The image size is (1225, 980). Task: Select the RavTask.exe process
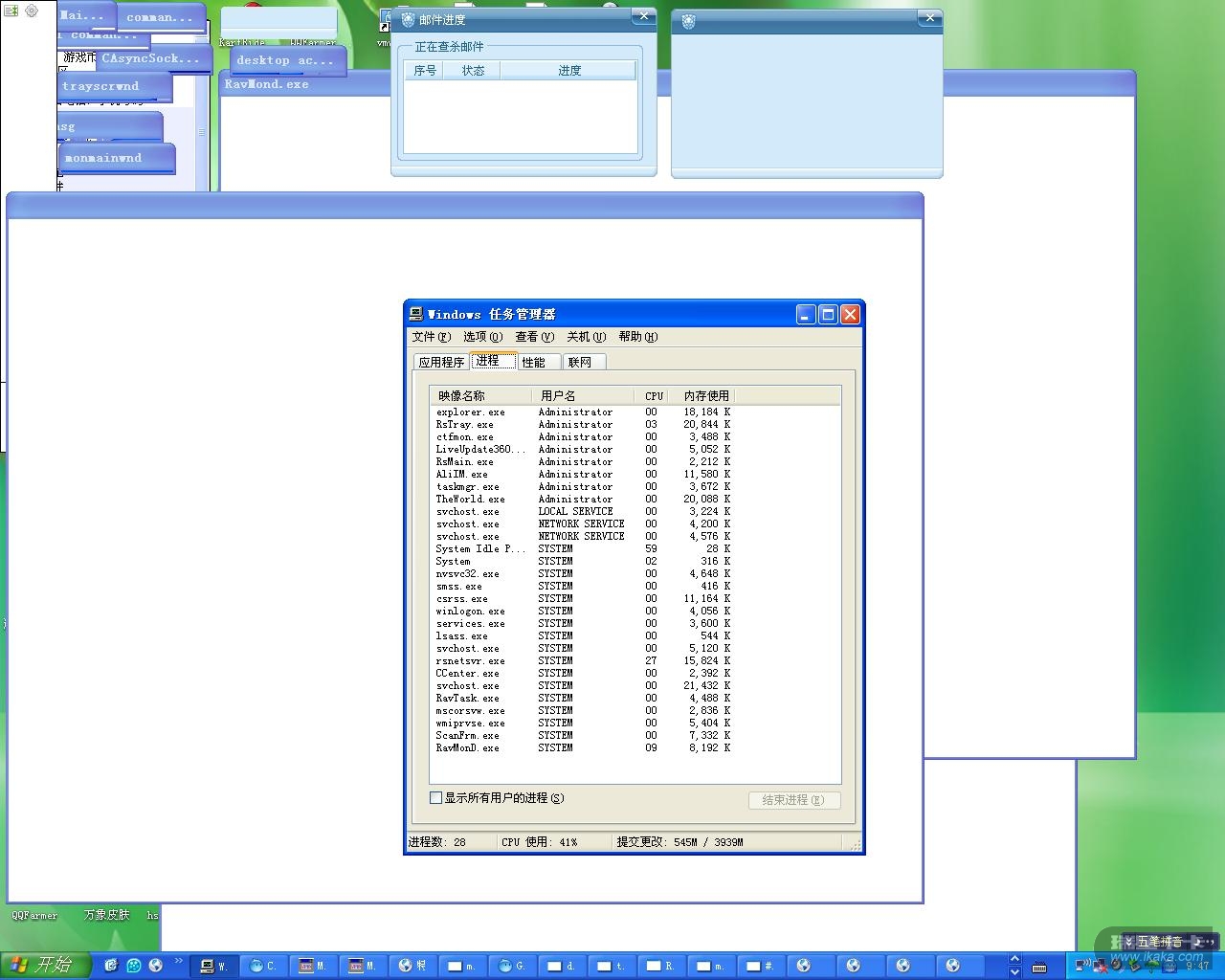coord(584,699)
